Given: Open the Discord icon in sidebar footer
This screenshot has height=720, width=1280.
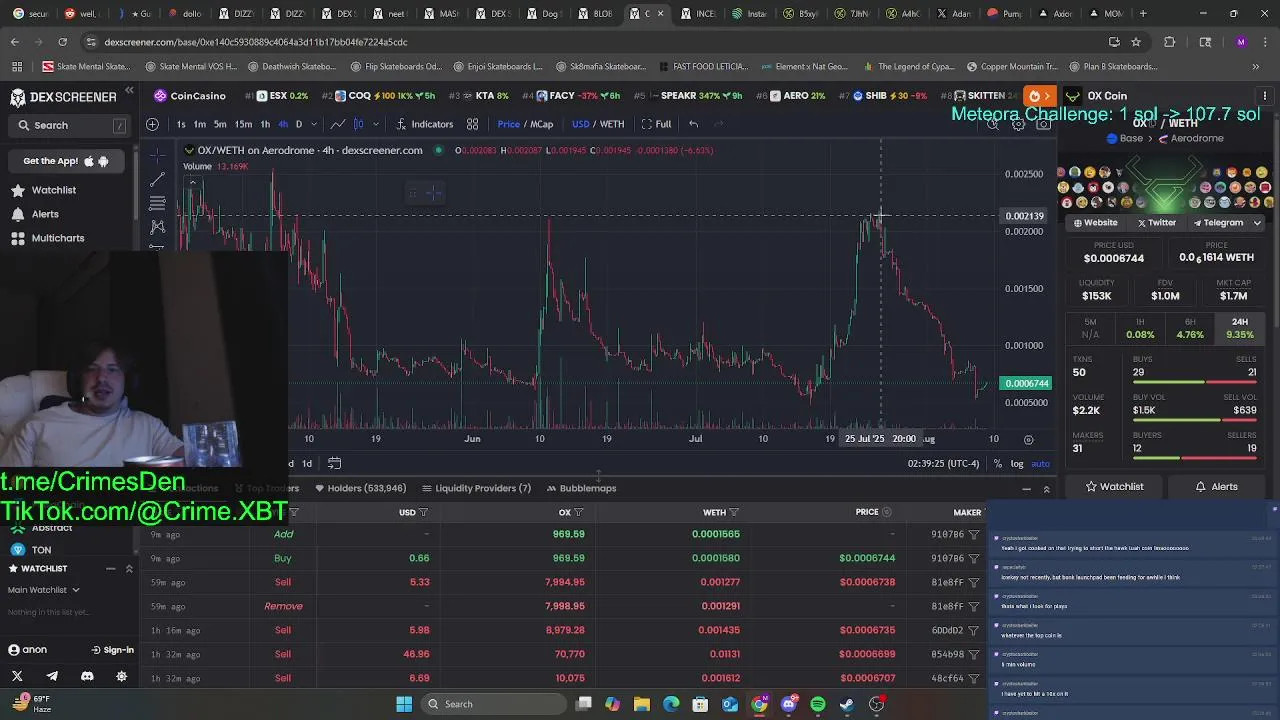Looking at the screenshot, I should pyautogui.click(x=87, y=676).
